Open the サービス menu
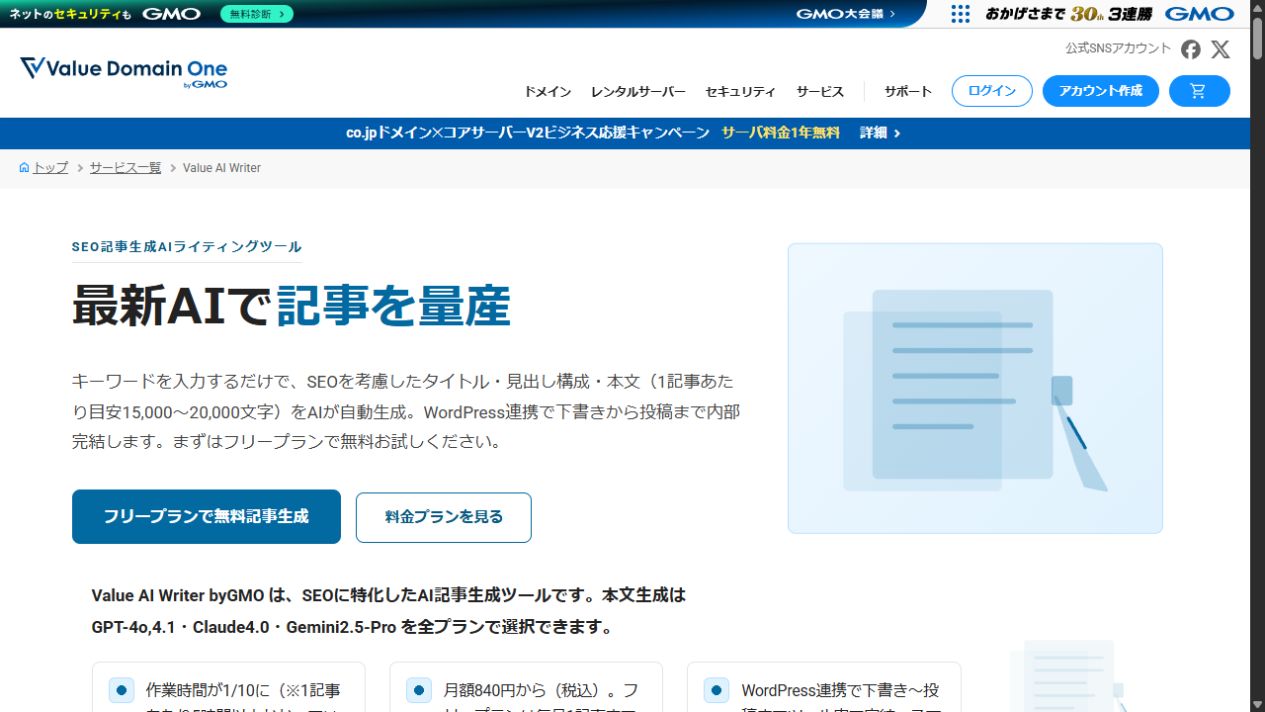The width and height of the screenshot is (1265, 712). click(x=820, y=91)
